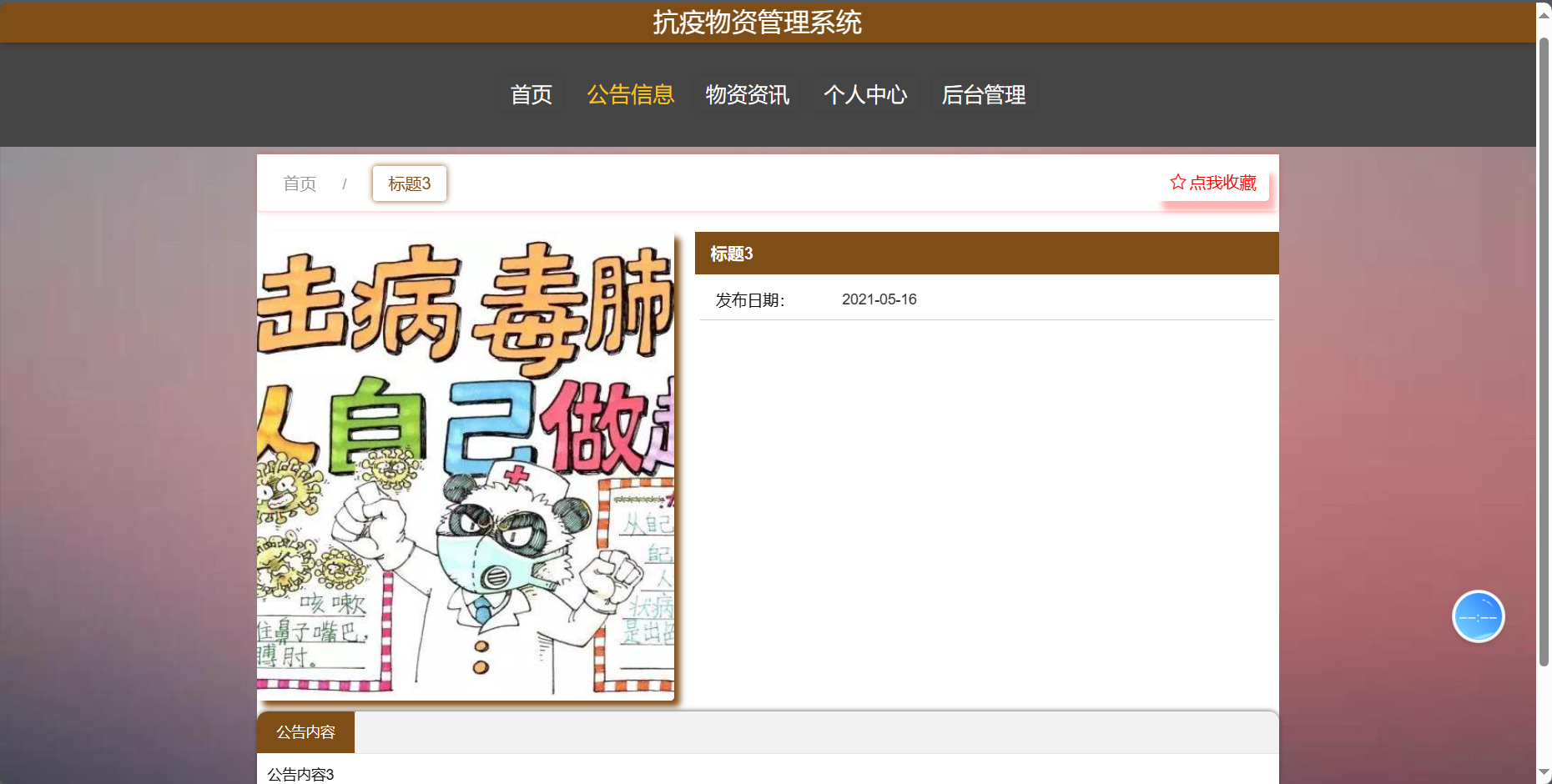The height and width of the screenshot is (784, 1552).
Task: Click the vertical page scrollbar thumb
Action: (1544, 350)
